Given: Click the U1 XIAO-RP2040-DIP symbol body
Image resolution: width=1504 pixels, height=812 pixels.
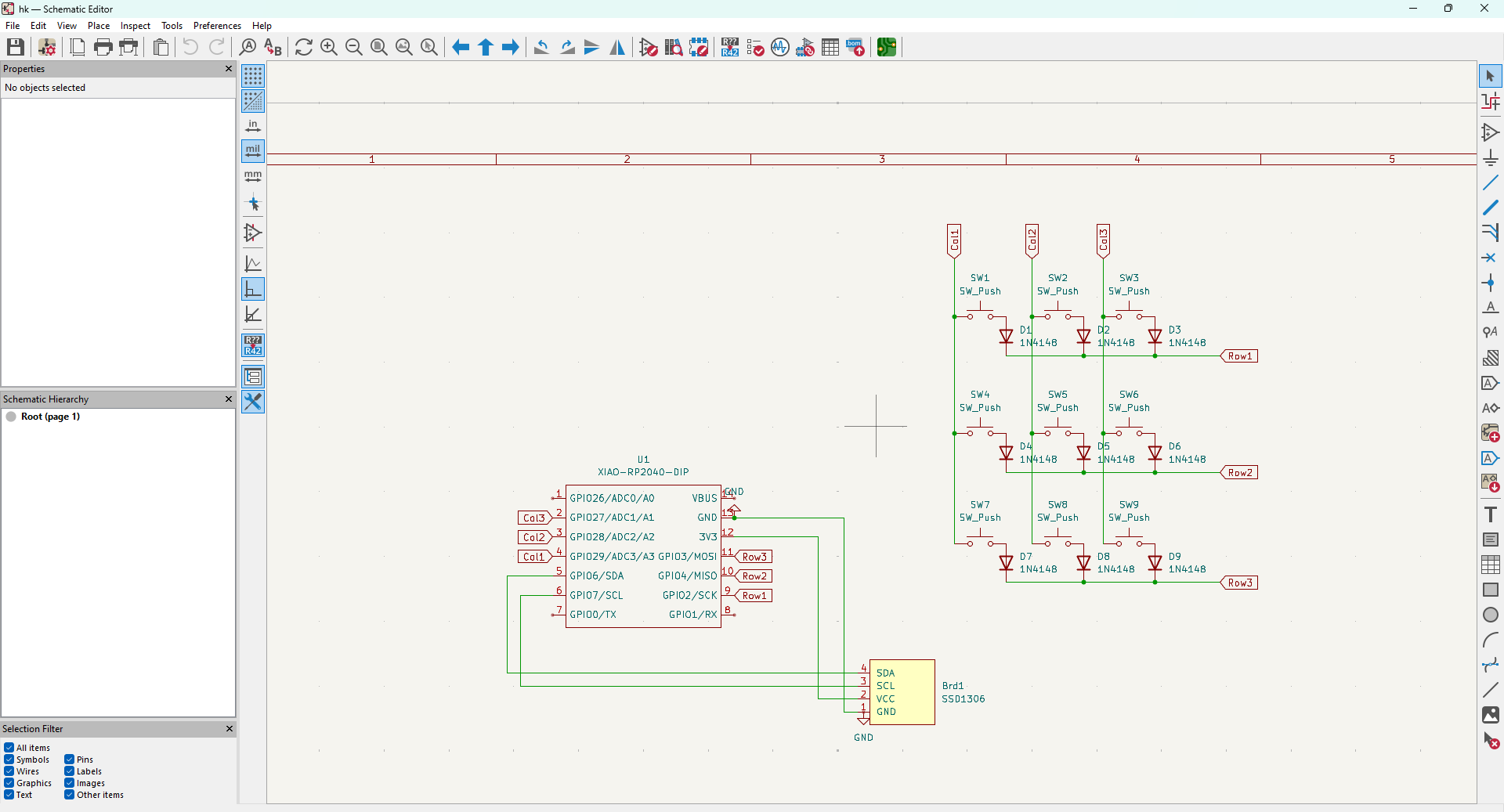Looking at the screenshot, I should point(643,556).
